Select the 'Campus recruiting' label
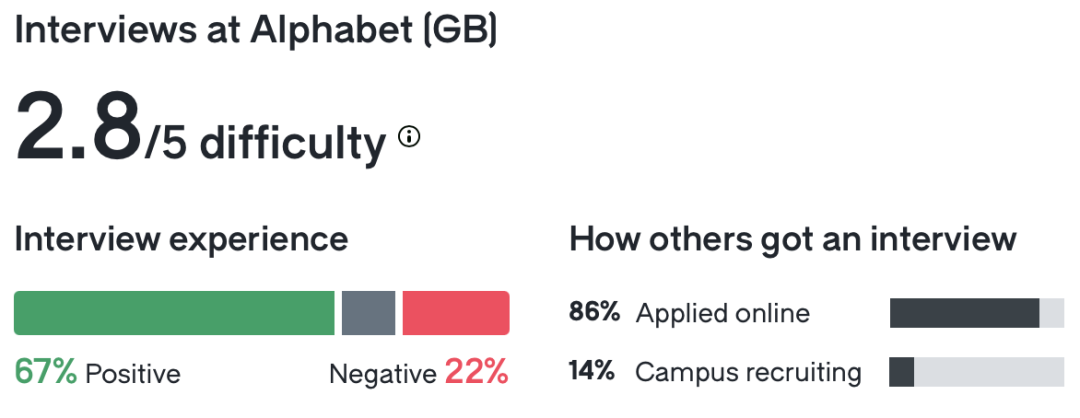The height and width of the screenshot is (418, 1080). (749, 373)
